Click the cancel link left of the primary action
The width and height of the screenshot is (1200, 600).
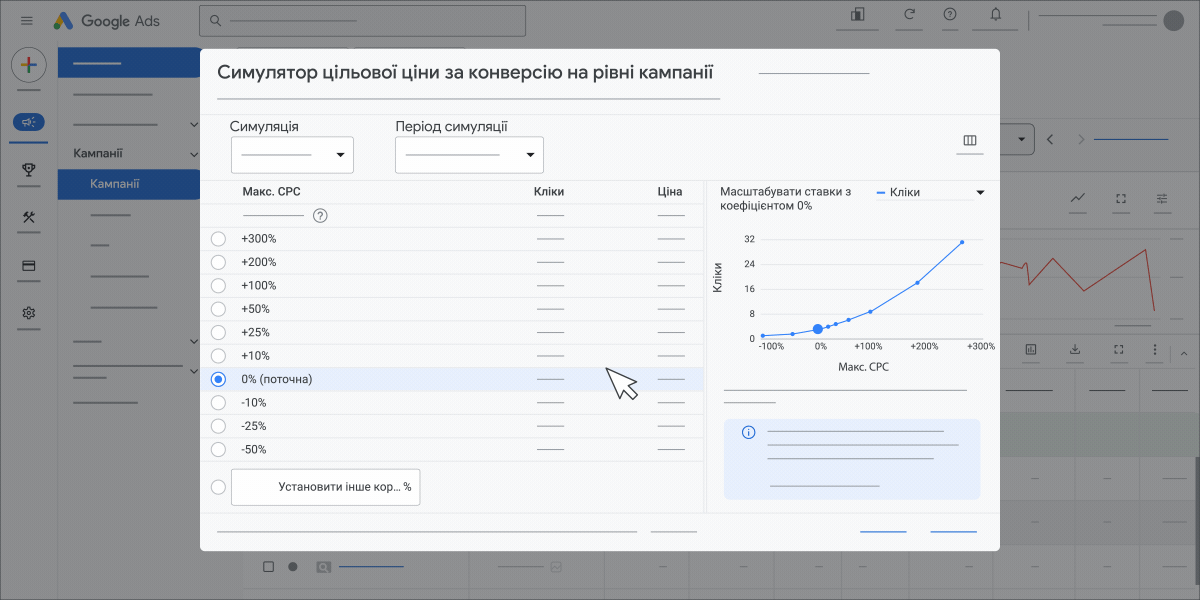[x=883, y=532]
